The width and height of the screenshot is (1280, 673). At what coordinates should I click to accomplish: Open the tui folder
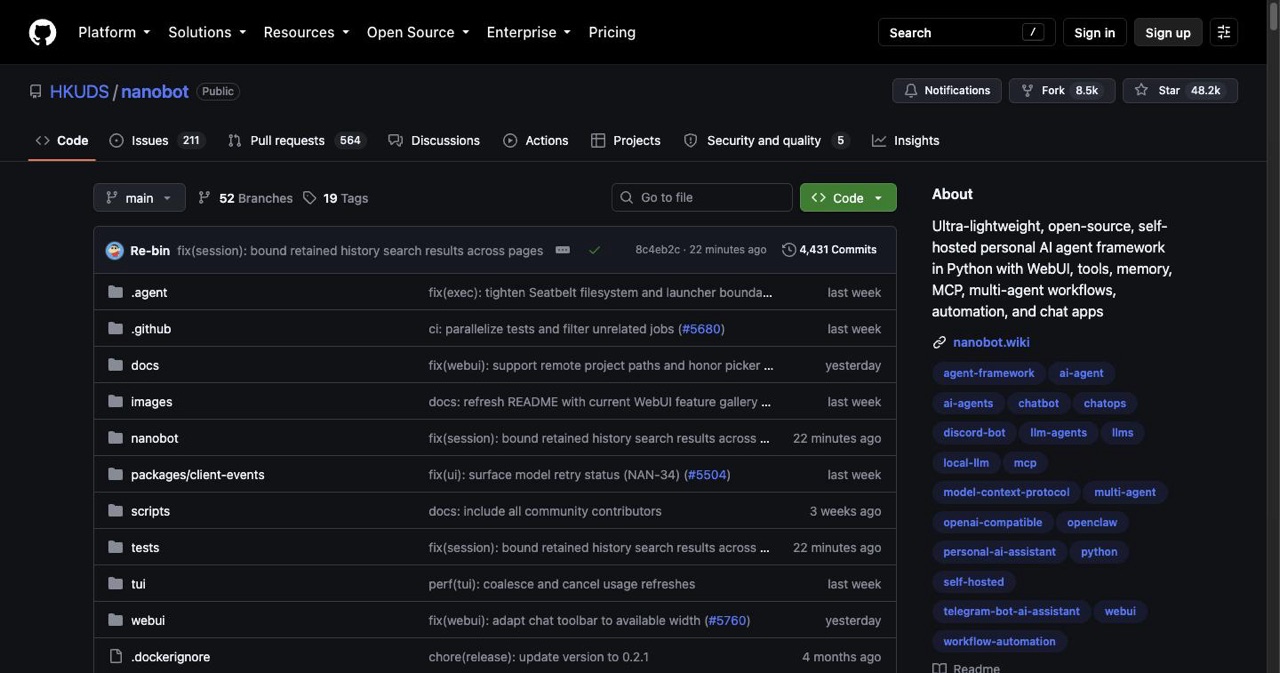click(138, 584)
